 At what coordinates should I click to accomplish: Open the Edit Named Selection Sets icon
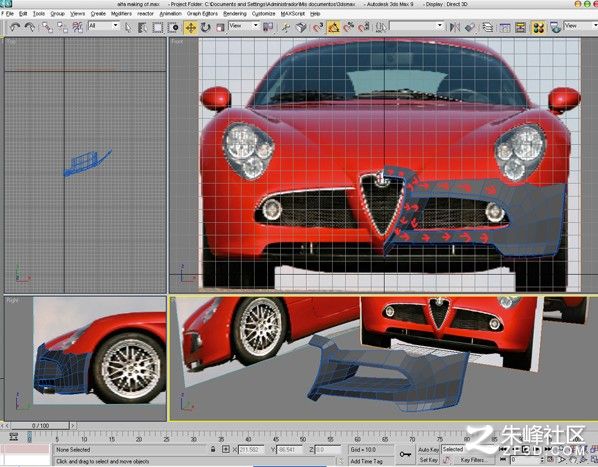[380, 27]
